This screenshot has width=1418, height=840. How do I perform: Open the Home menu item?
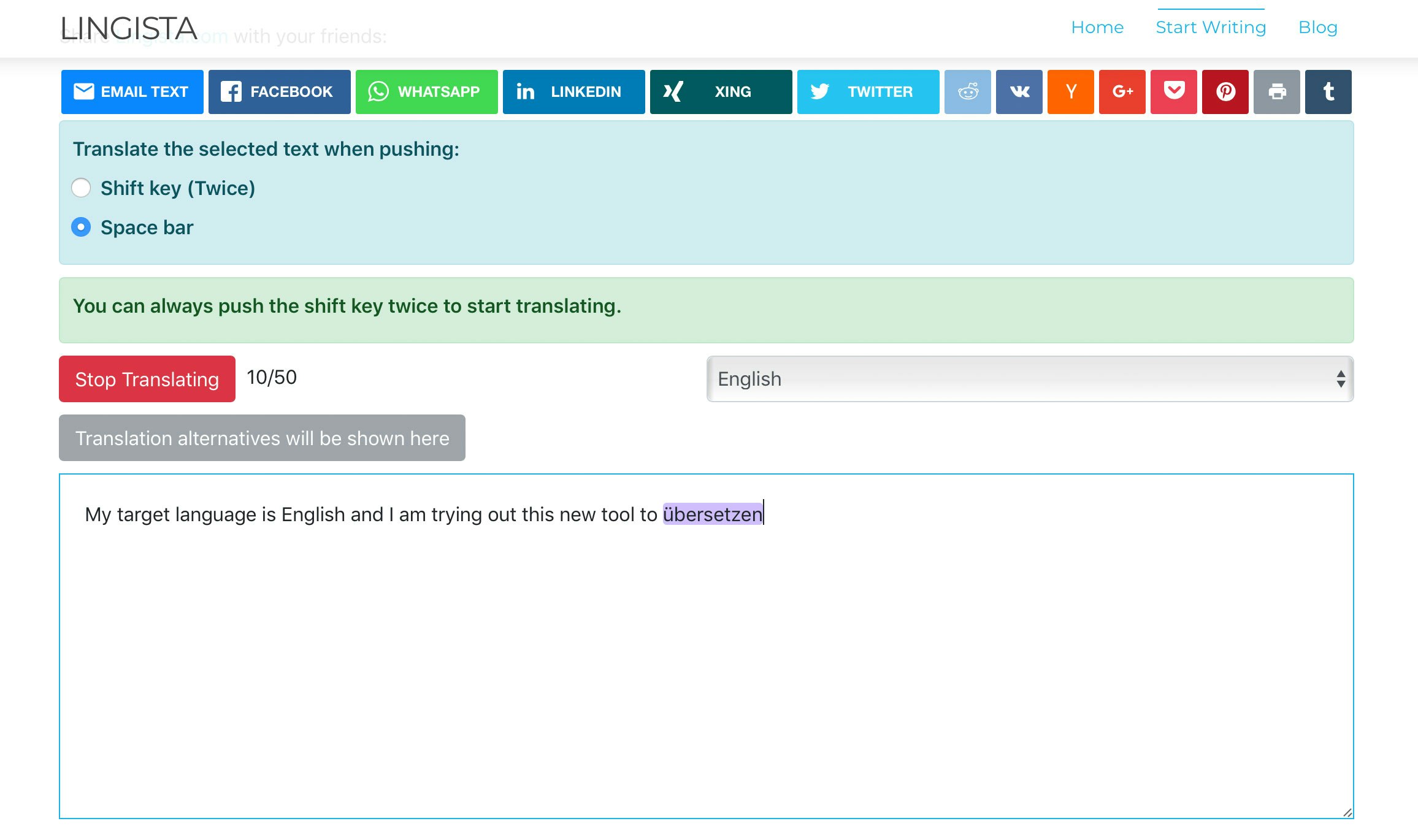tap(1097, 28)
